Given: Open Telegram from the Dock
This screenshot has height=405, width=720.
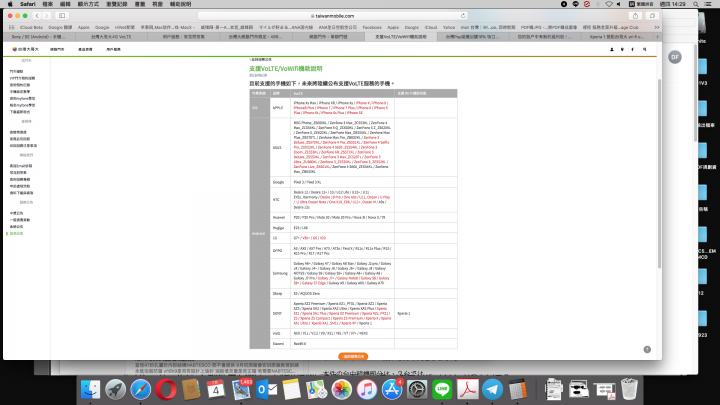Looking at the screenshot, I should (492, 390).
